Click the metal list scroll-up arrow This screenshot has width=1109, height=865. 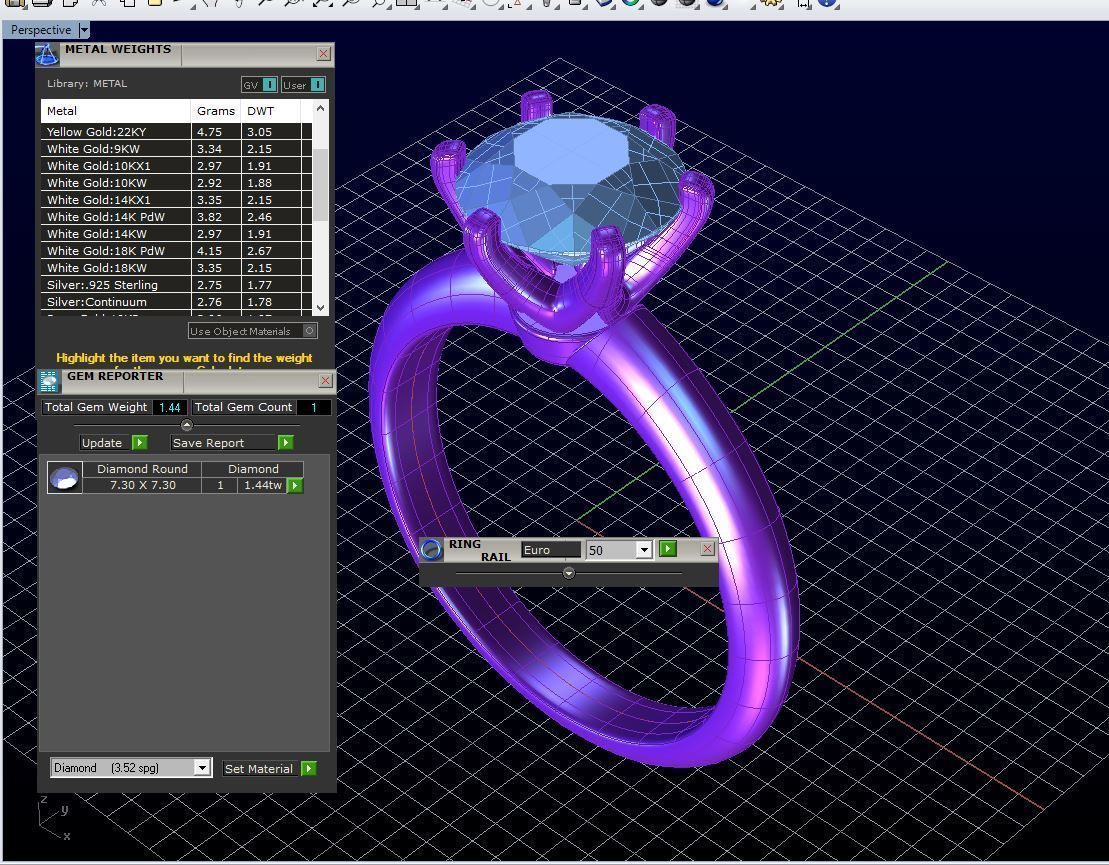[x=320, y=108]
